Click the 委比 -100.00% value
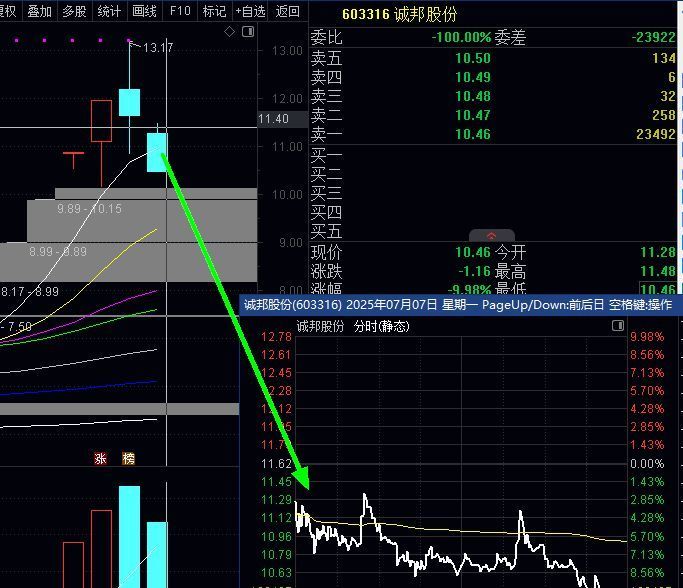 (461, 37)
